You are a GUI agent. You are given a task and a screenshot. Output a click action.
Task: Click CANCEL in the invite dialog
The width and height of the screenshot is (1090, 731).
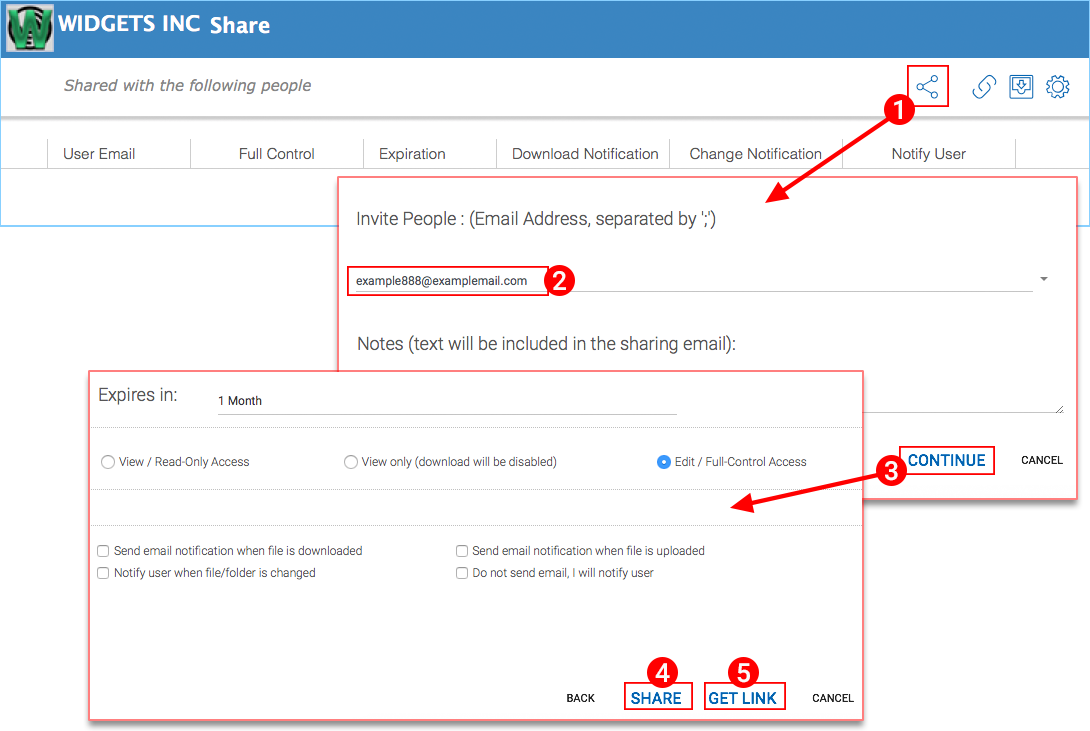pos(1041,461)
